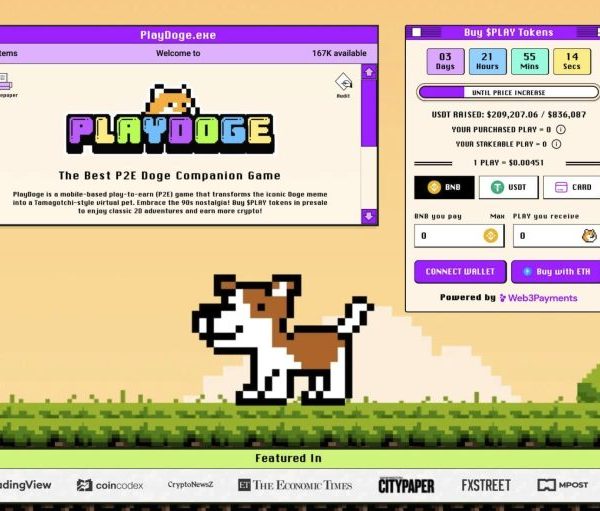Click the Until Price Increase progress bar
Viewport: 600px width, 511px height.
(508, 92)
